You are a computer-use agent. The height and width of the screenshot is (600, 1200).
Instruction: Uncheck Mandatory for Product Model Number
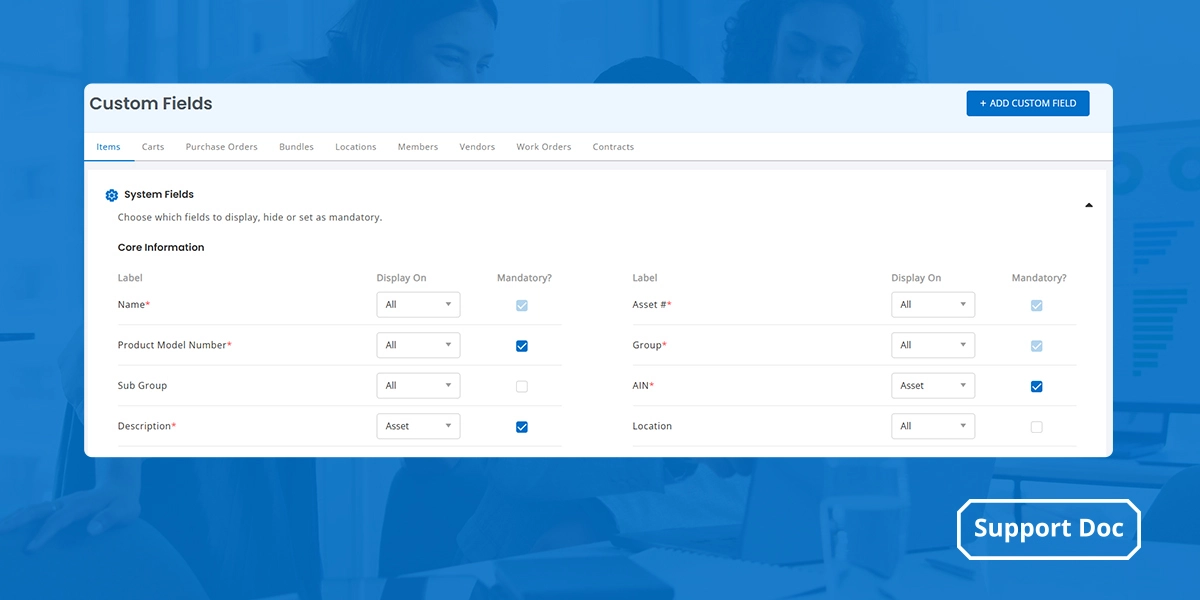click(522, 346)
